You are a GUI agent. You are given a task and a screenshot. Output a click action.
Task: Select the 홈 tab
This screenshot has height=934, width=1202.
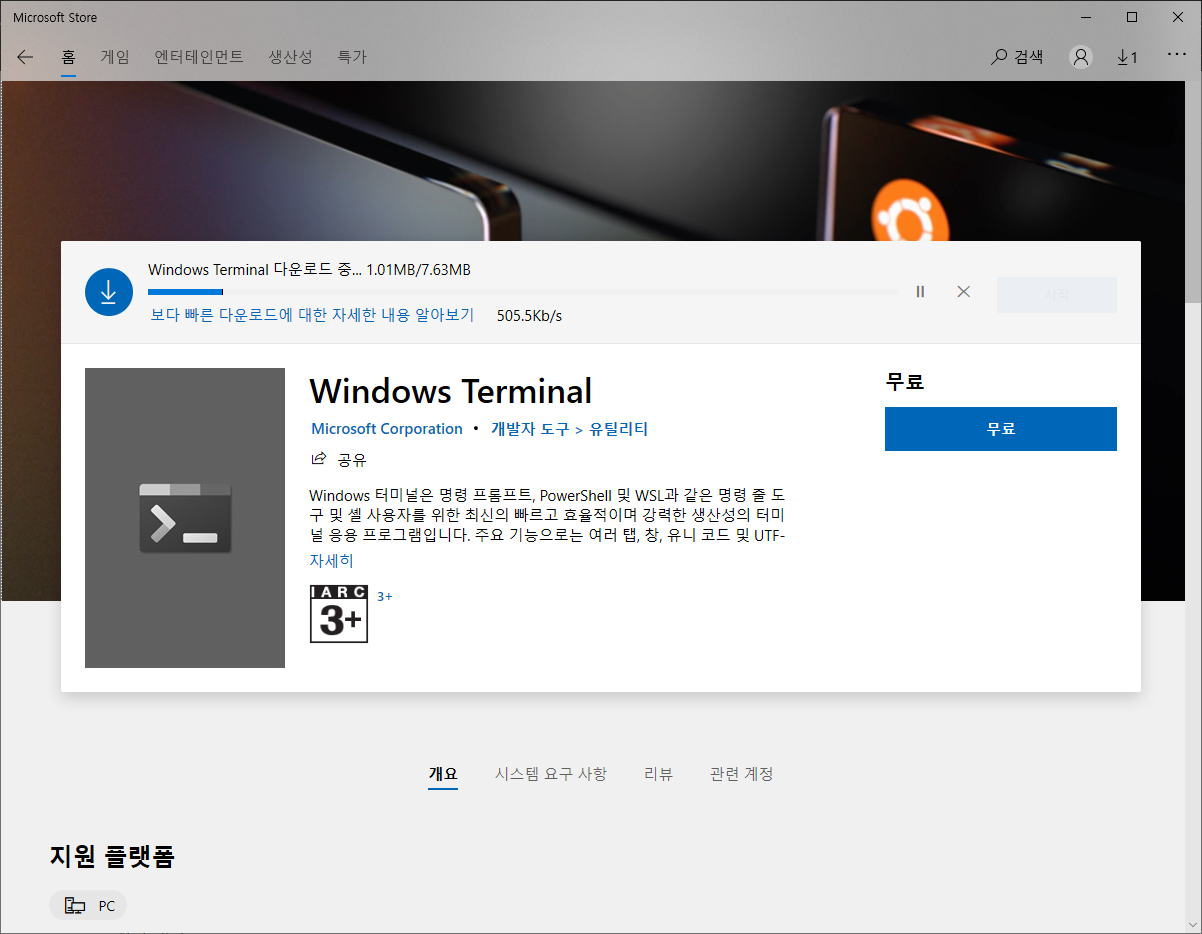[x=68, y=57]
